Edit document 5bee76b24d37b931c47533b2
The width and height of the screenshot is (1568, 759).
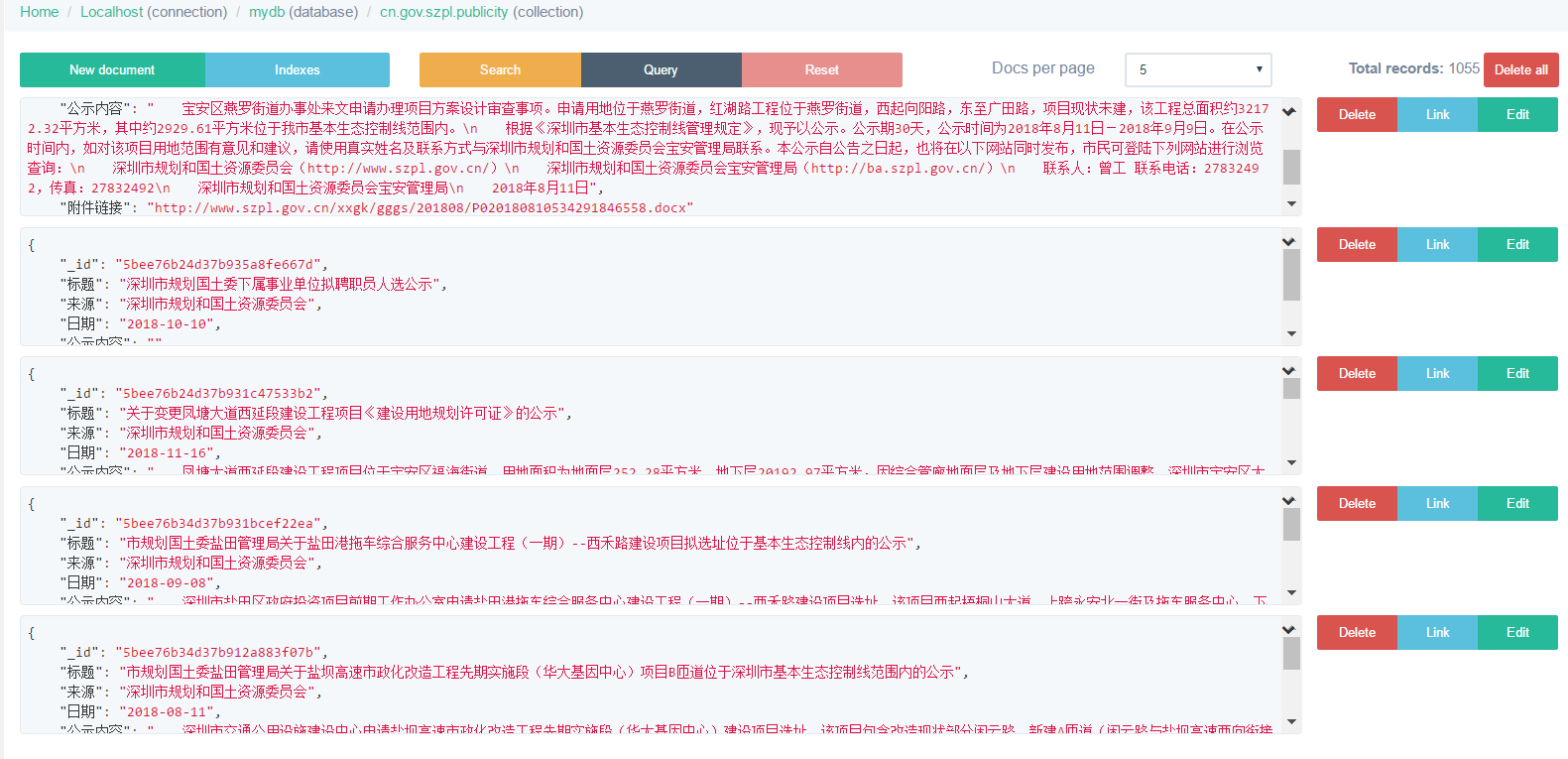click(x=1517, y=373)
